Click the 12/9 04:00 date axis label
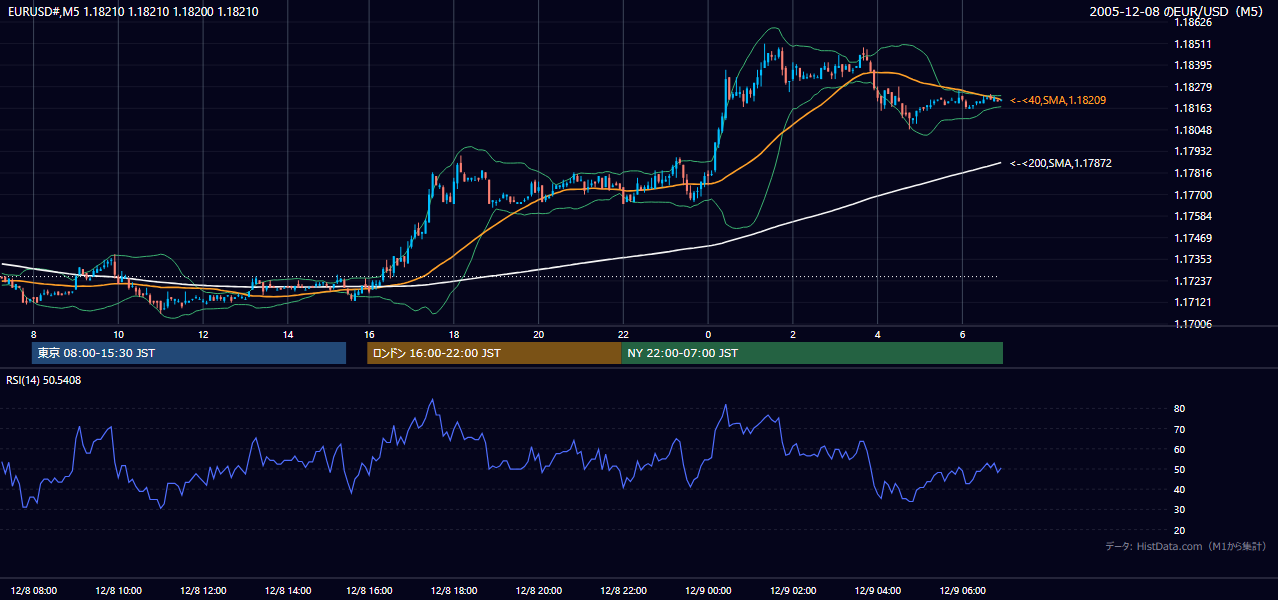 click(877, 590)
